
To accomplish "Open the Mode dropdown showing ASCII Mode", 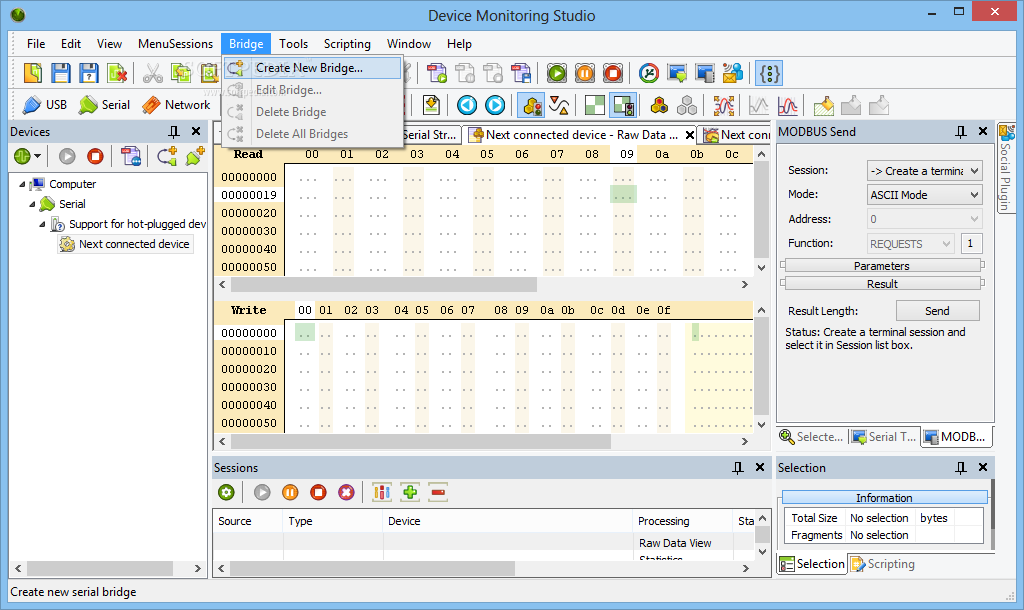I will tap(924, 195).
